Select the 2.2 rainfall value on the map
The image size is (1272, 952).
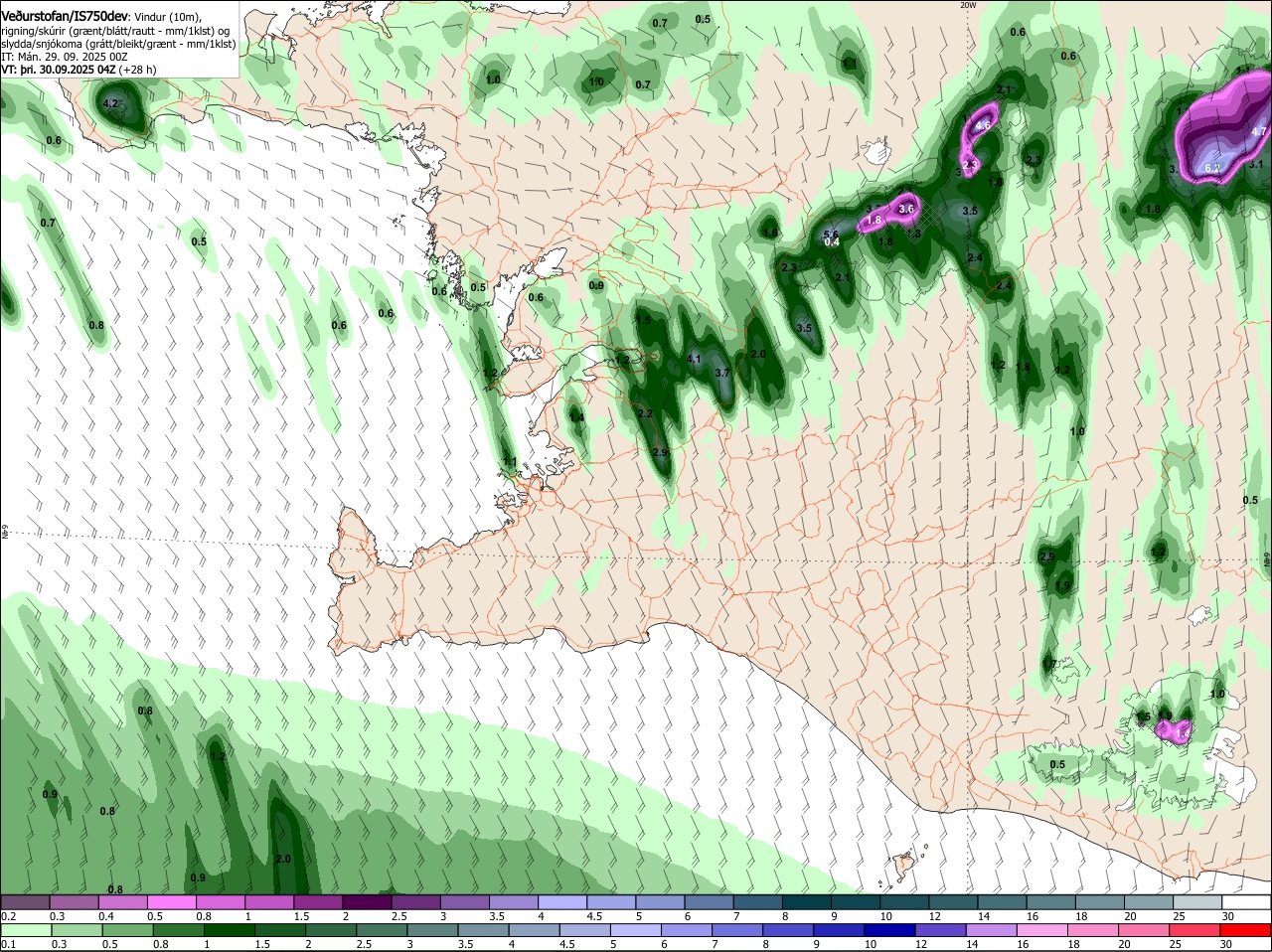(x=644, y=413)
